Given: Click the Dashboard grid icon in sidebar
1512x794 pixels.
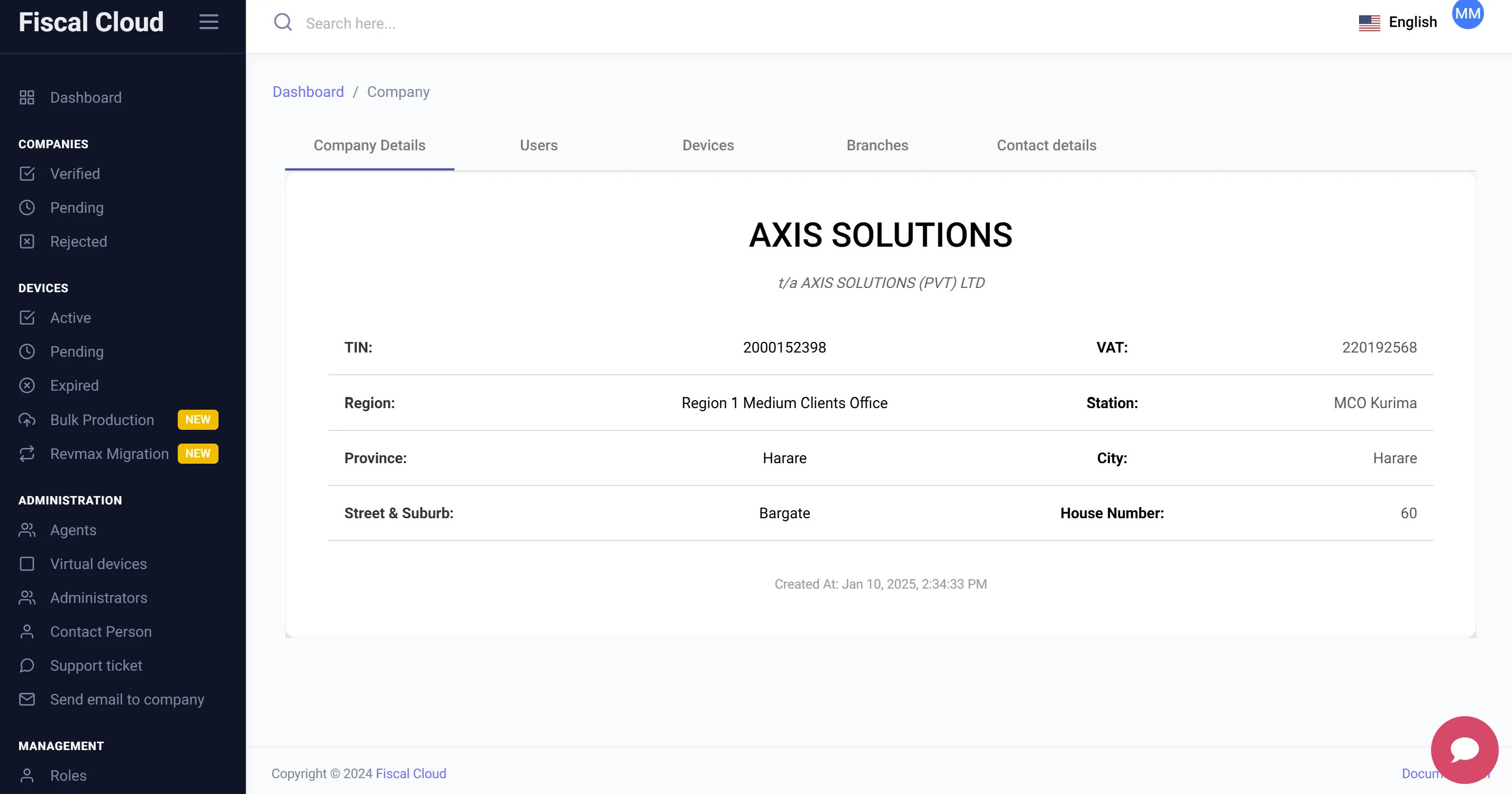Looking at the screenshot, I should (x=27, y=97).
